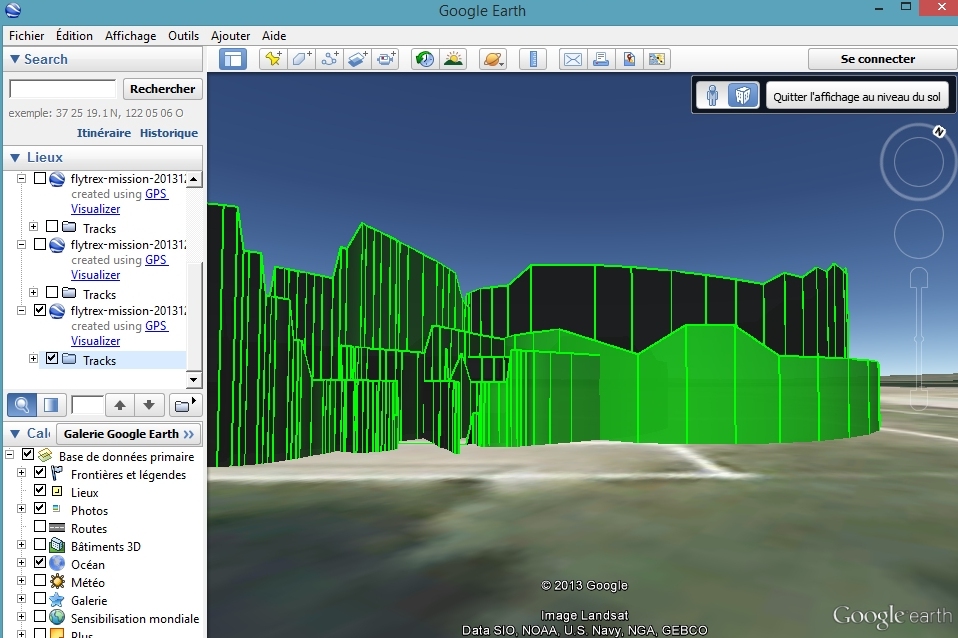Show historical imagery clock icon

point(425,59)
